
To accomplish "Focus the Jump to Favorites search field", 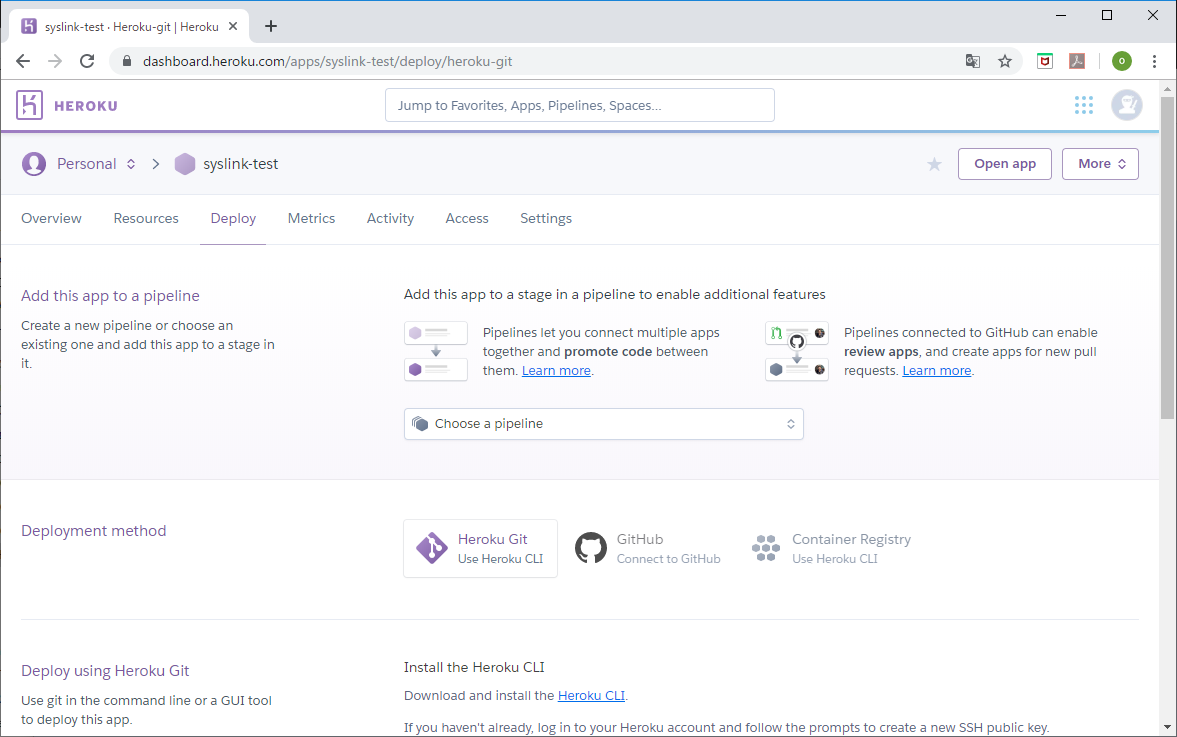I will coord(579,105).
